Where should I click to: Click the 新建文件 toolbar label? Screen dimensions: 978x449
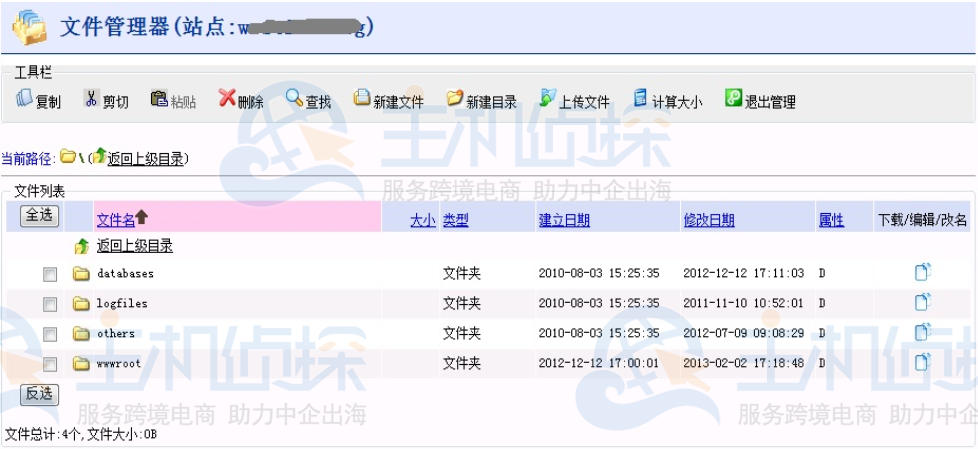coord(399,102)
